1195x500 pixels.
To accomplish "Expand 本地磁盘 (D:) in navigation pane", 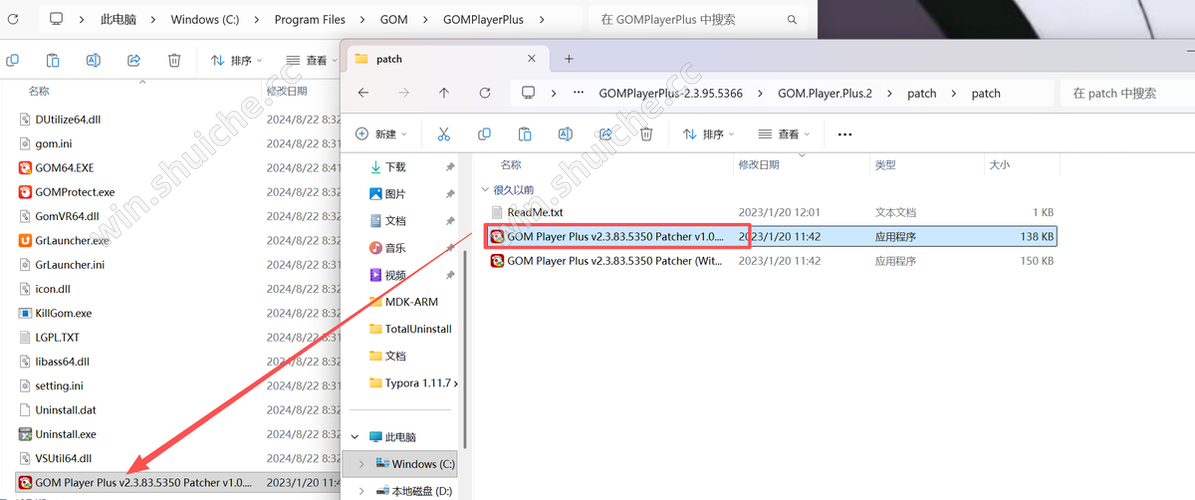I will point(361,491).
